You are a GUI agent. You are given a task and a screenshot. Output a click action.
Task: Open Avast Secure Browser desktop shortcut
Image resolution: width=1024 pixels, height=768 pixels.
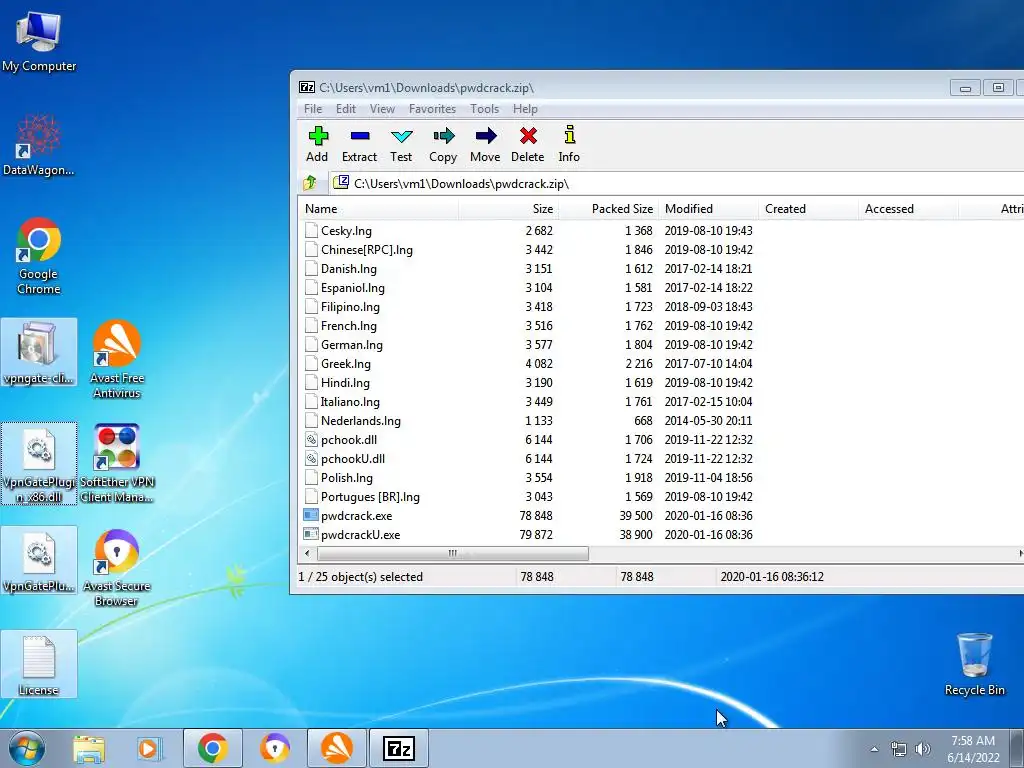point(116,568)
